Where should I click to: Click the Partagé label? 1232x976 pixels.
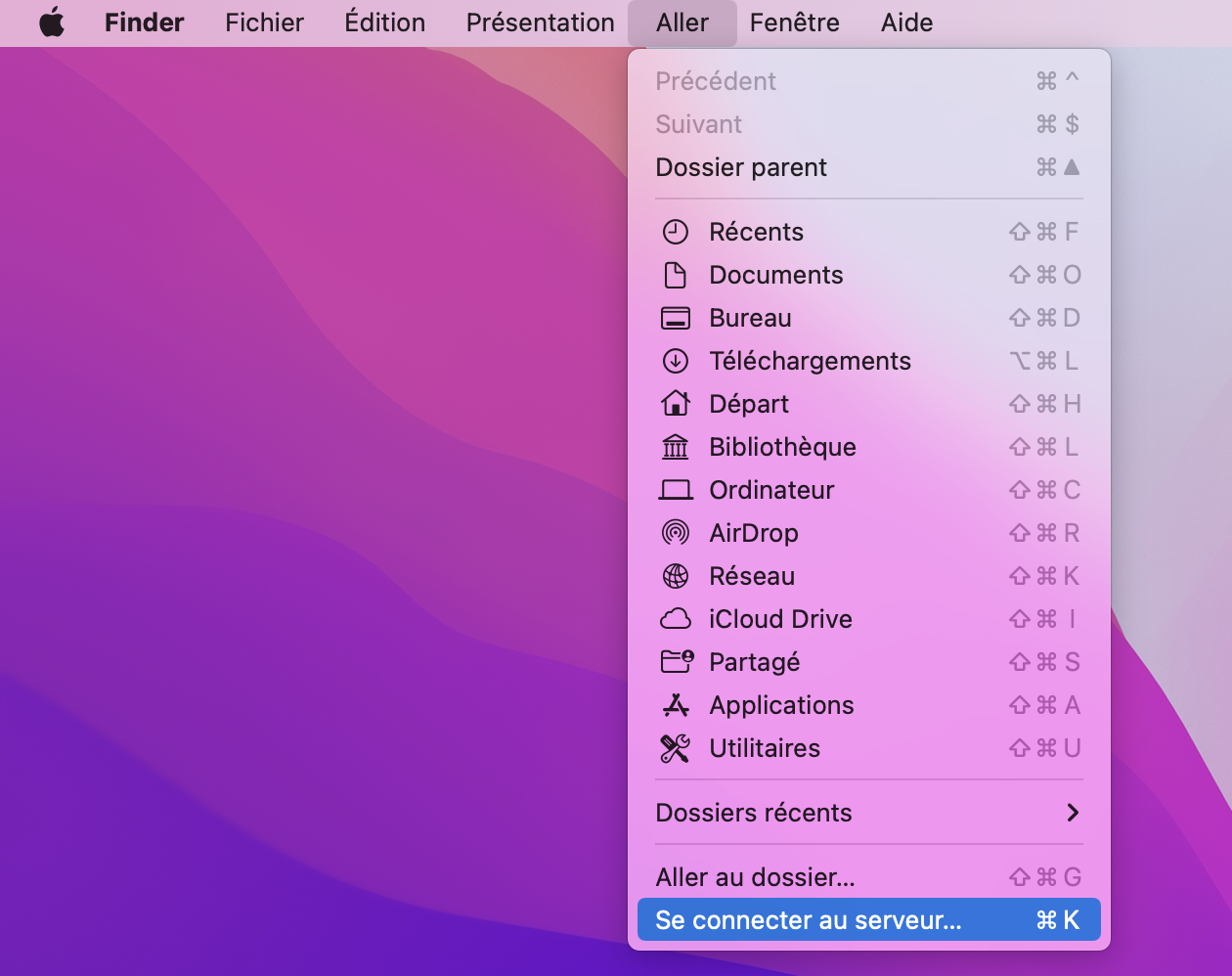point(755,662)
